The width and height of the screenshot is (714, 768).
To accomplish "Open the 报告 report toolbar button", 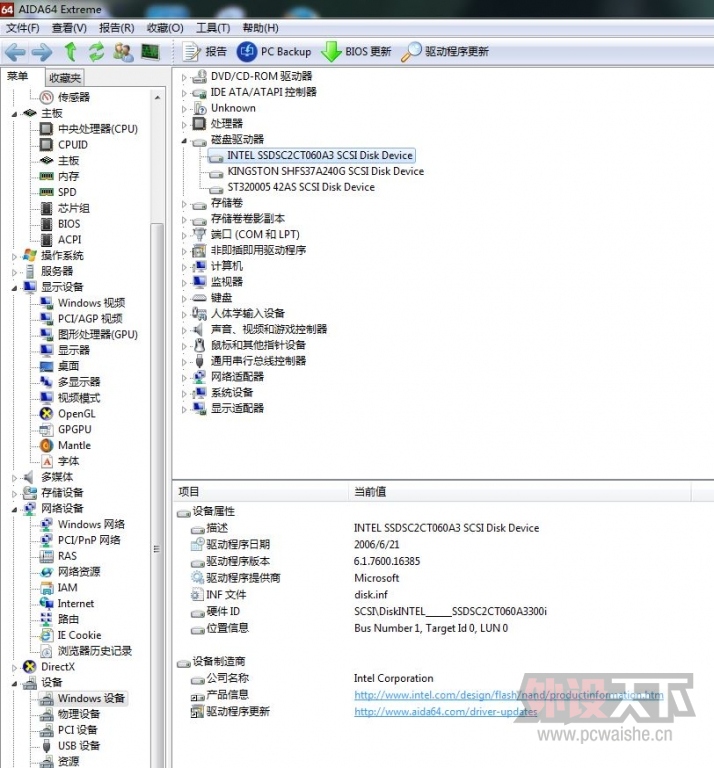I will pyautogui.click(x=205, y=51).
